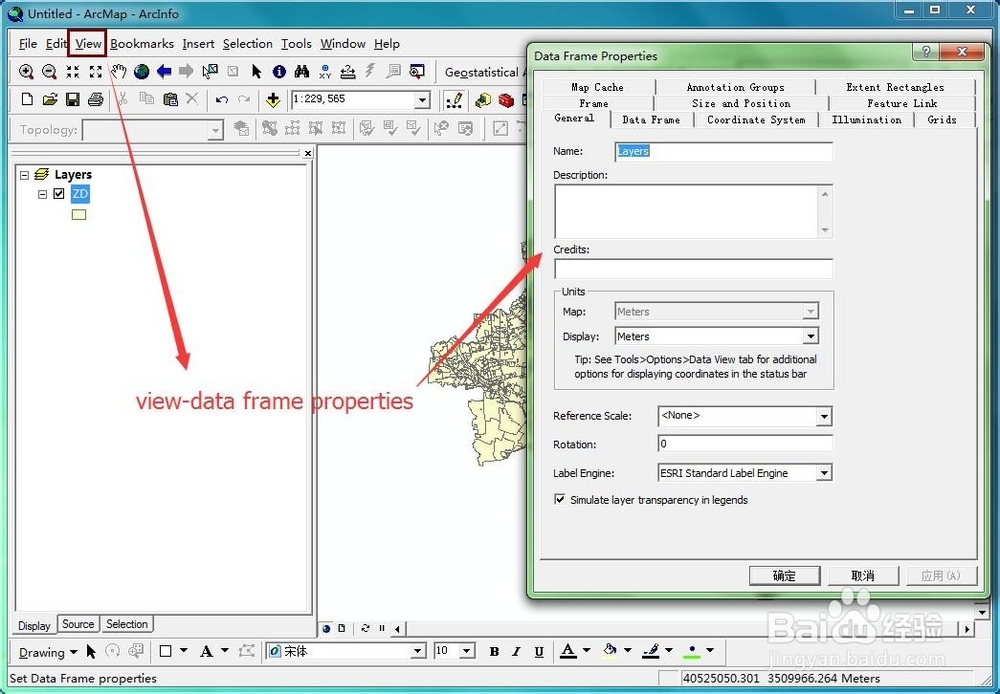Open the ArcToolbox red toolbox icon
The image size is (1000, 694).
(x=506, y=100)
